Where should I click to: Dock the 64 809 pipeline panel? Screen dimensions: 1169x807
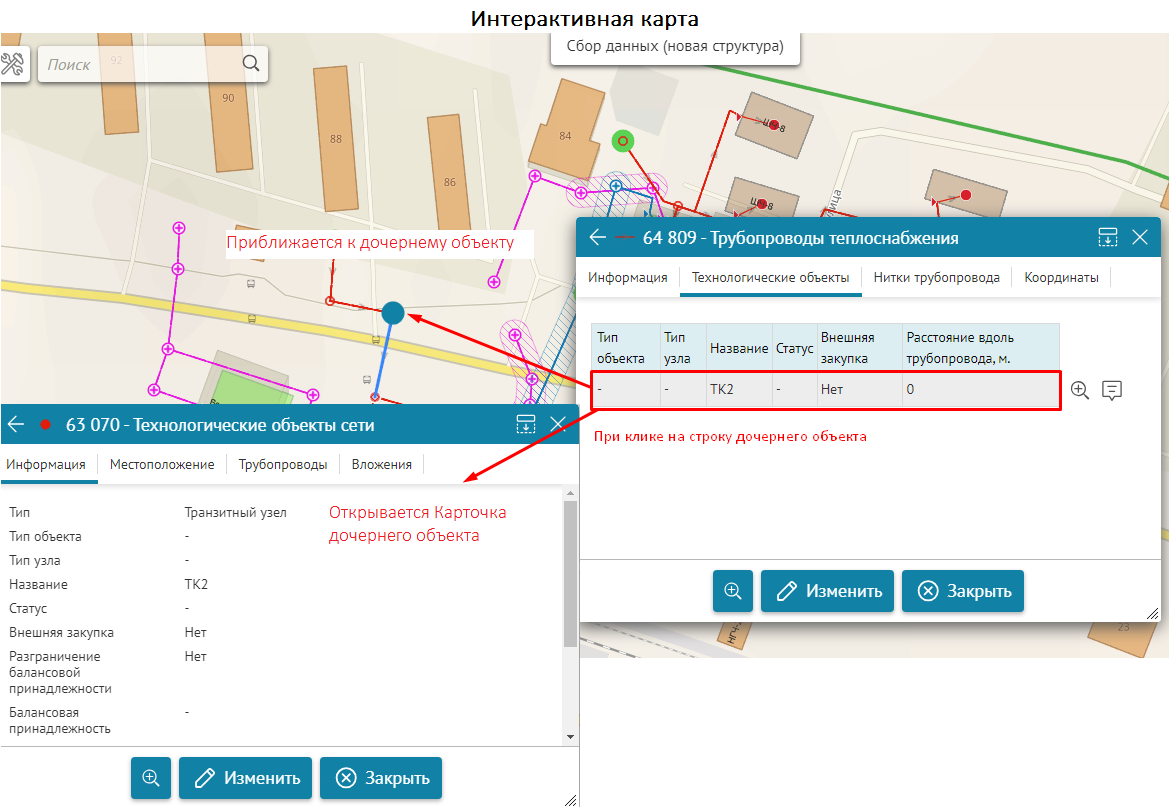coord(1107,237)
